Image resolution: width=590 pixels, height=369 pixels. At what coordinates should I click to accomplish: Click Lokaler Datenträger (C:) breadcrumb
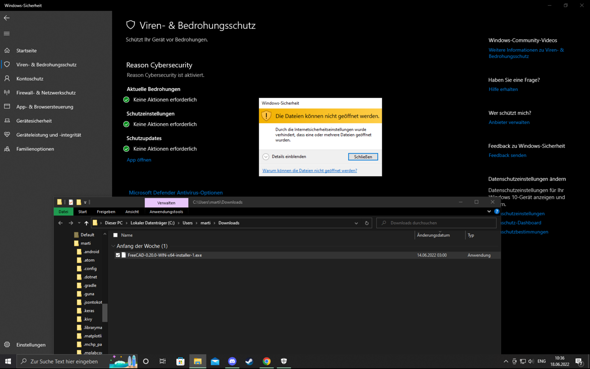pos(152,223)
